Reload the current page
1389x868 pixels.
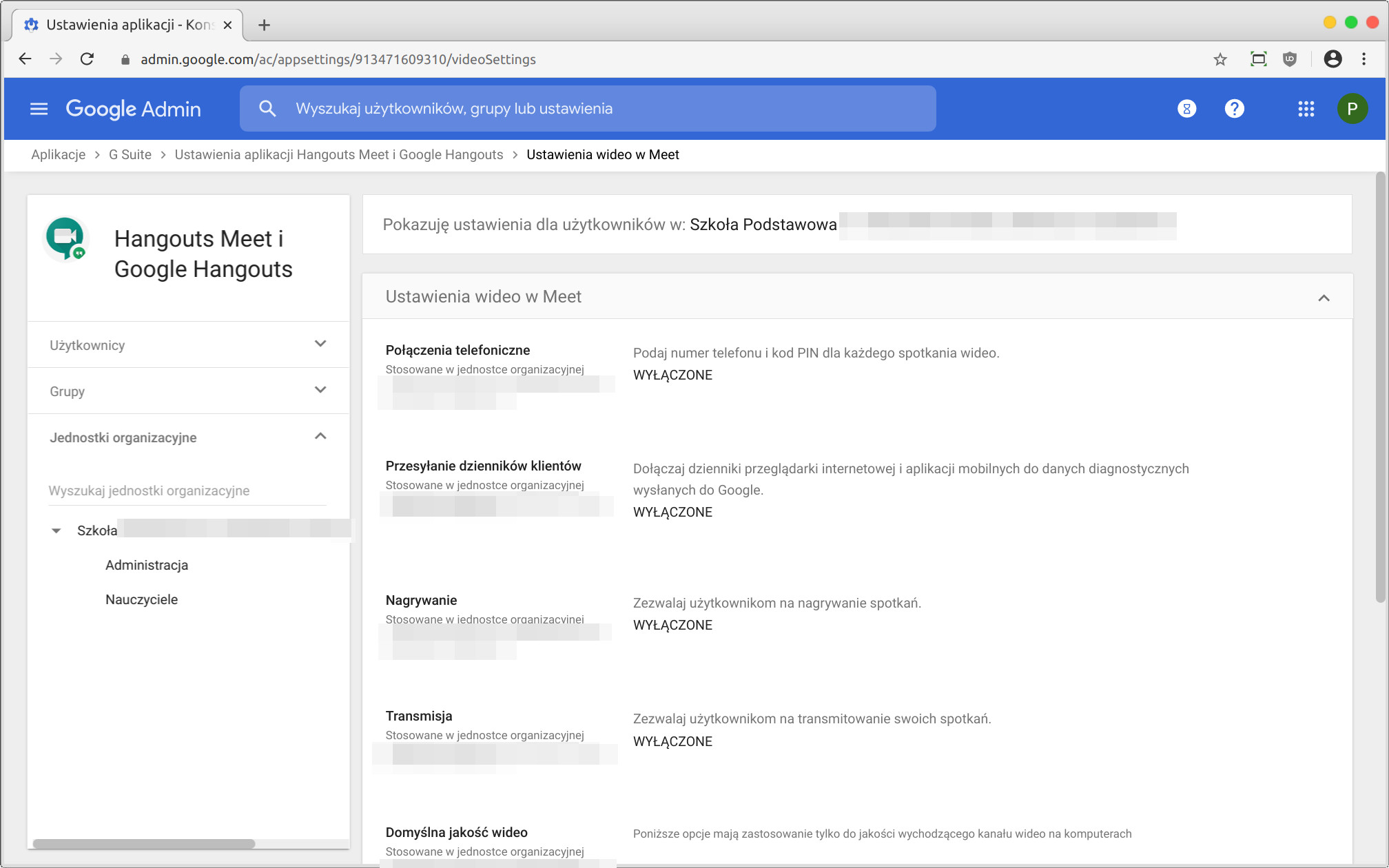coord(88,59)
